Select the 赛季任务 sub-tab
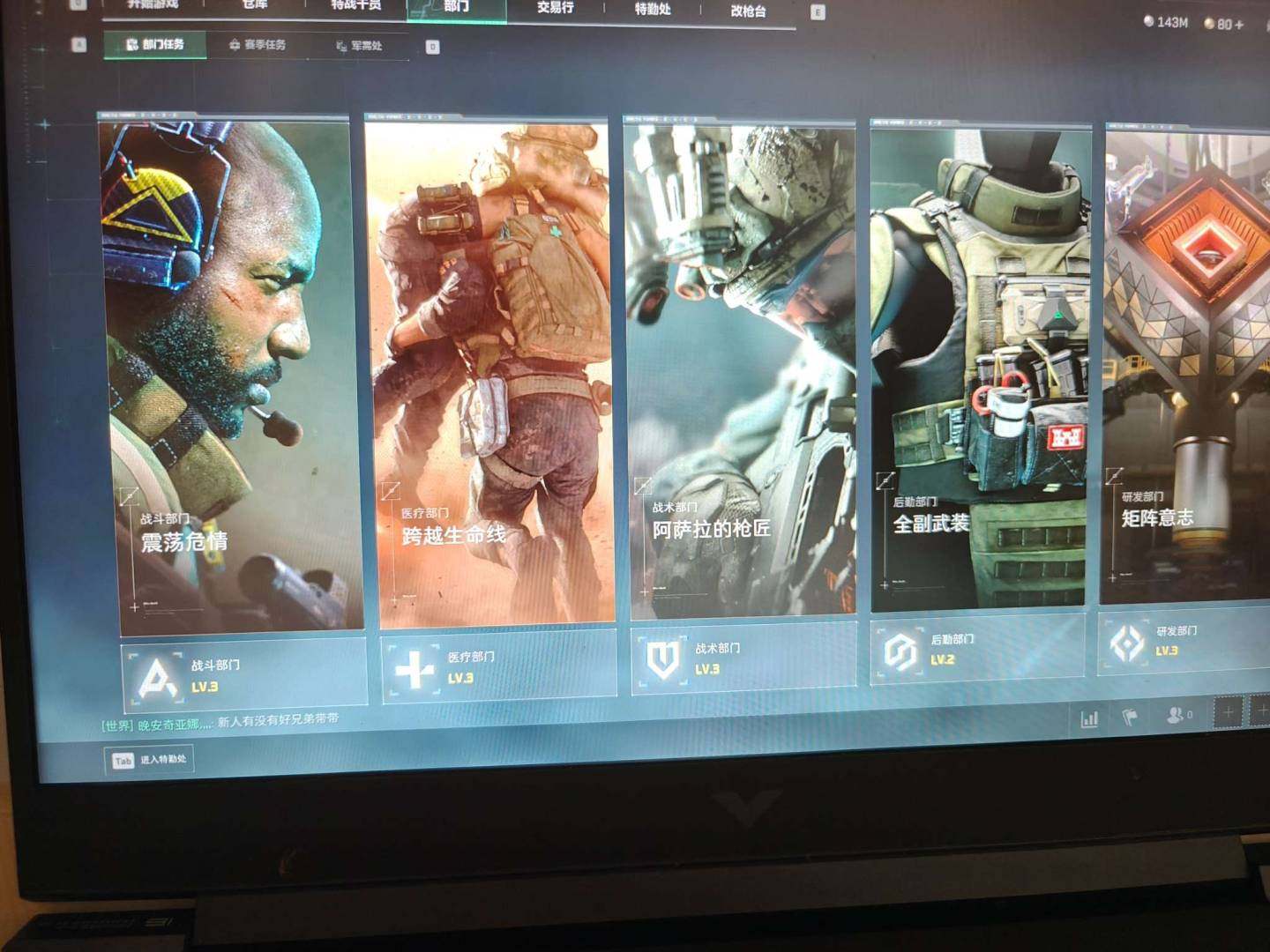1270x952 pixels. pos(258,44)
